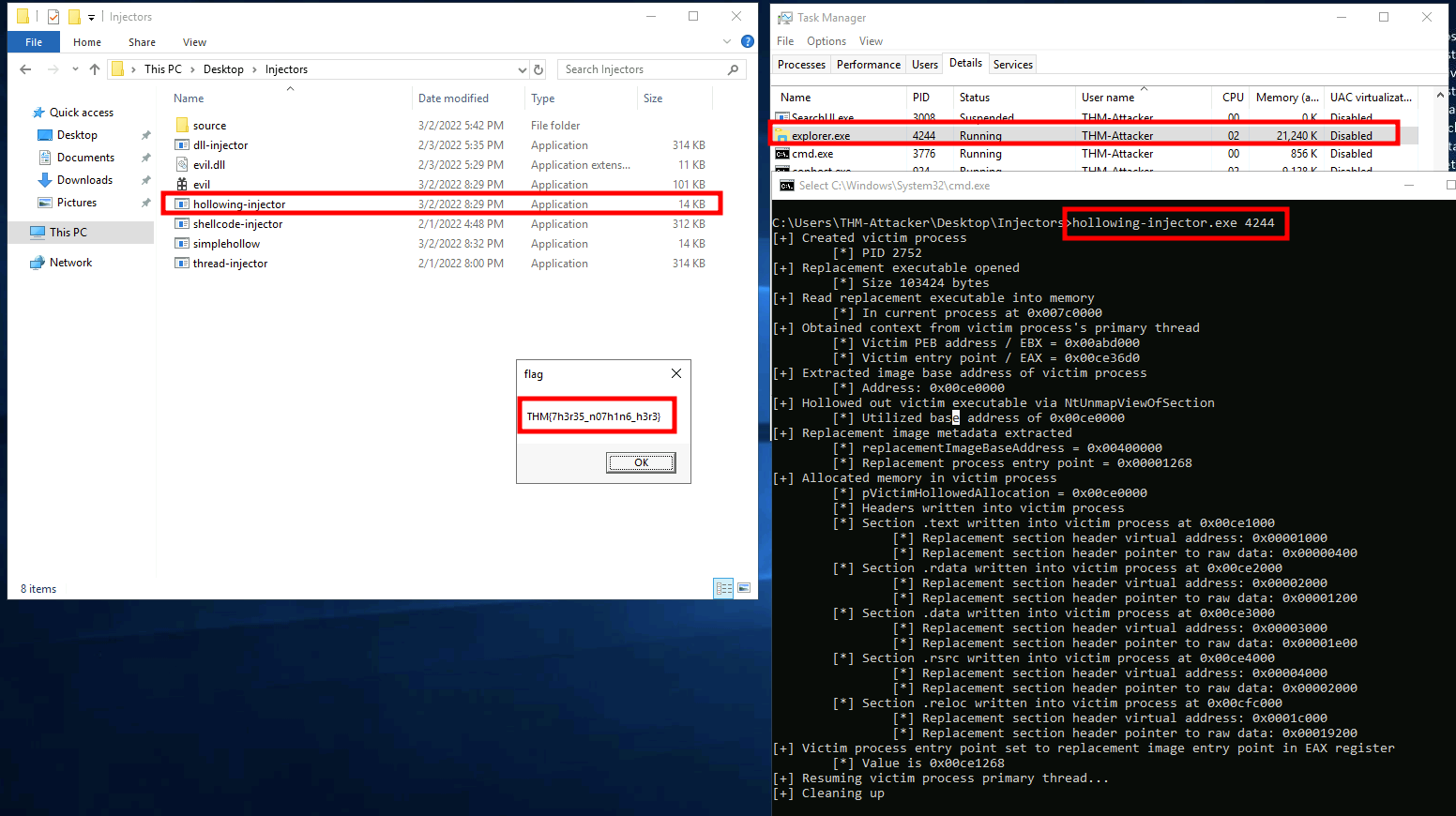Select the simplehollow application icon
The width and height of the screenshot is (1456, 816).
[x=182, y=244]
